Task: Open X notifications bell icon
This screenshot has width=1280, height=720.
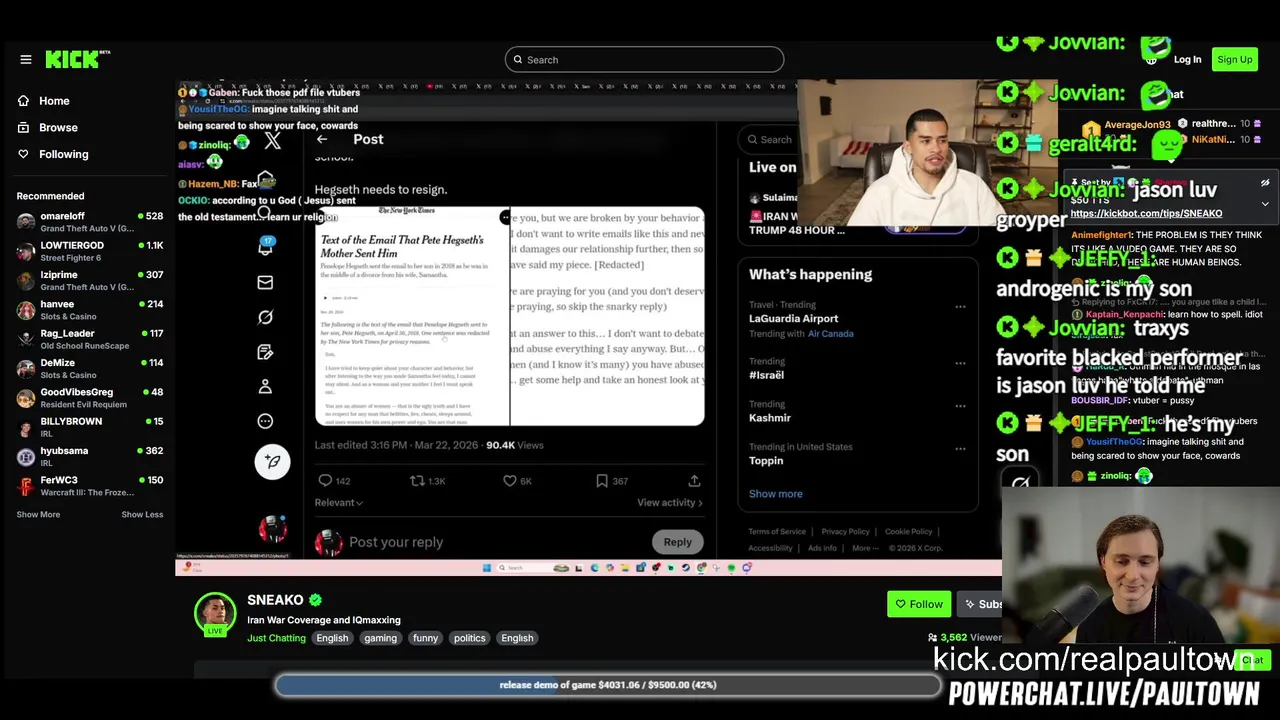Action: [x=265, y=248]
